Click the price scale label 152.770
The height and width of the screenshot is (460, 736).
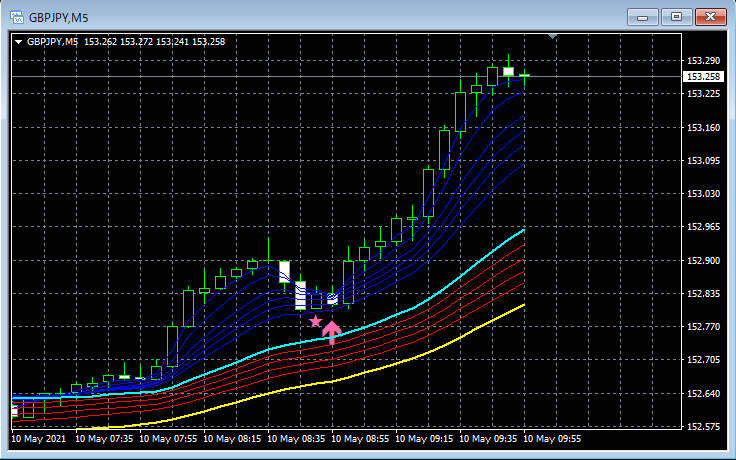point(704,326)
